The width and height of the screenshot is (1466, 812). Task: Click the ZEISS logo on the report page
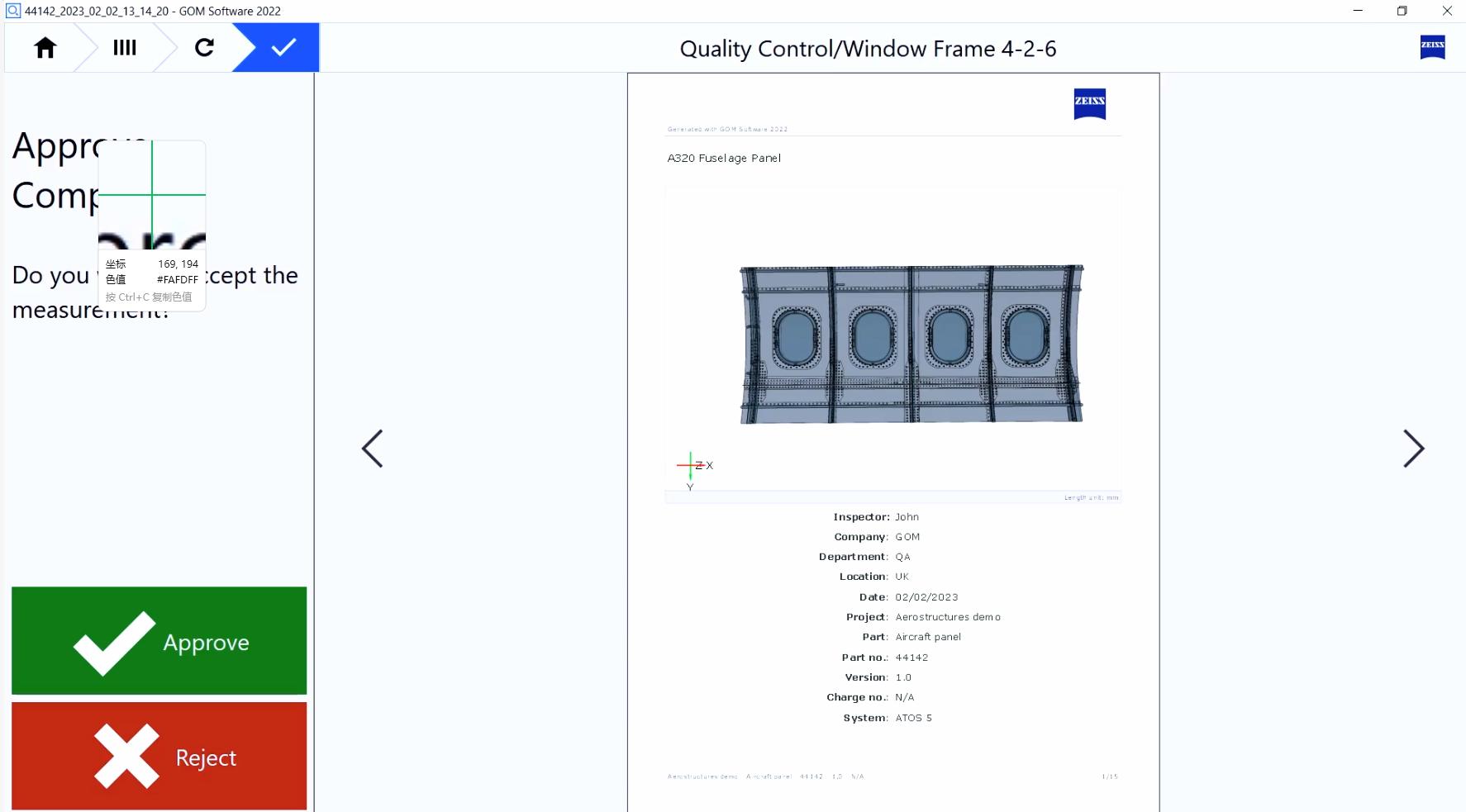(x=1089, y=103)
